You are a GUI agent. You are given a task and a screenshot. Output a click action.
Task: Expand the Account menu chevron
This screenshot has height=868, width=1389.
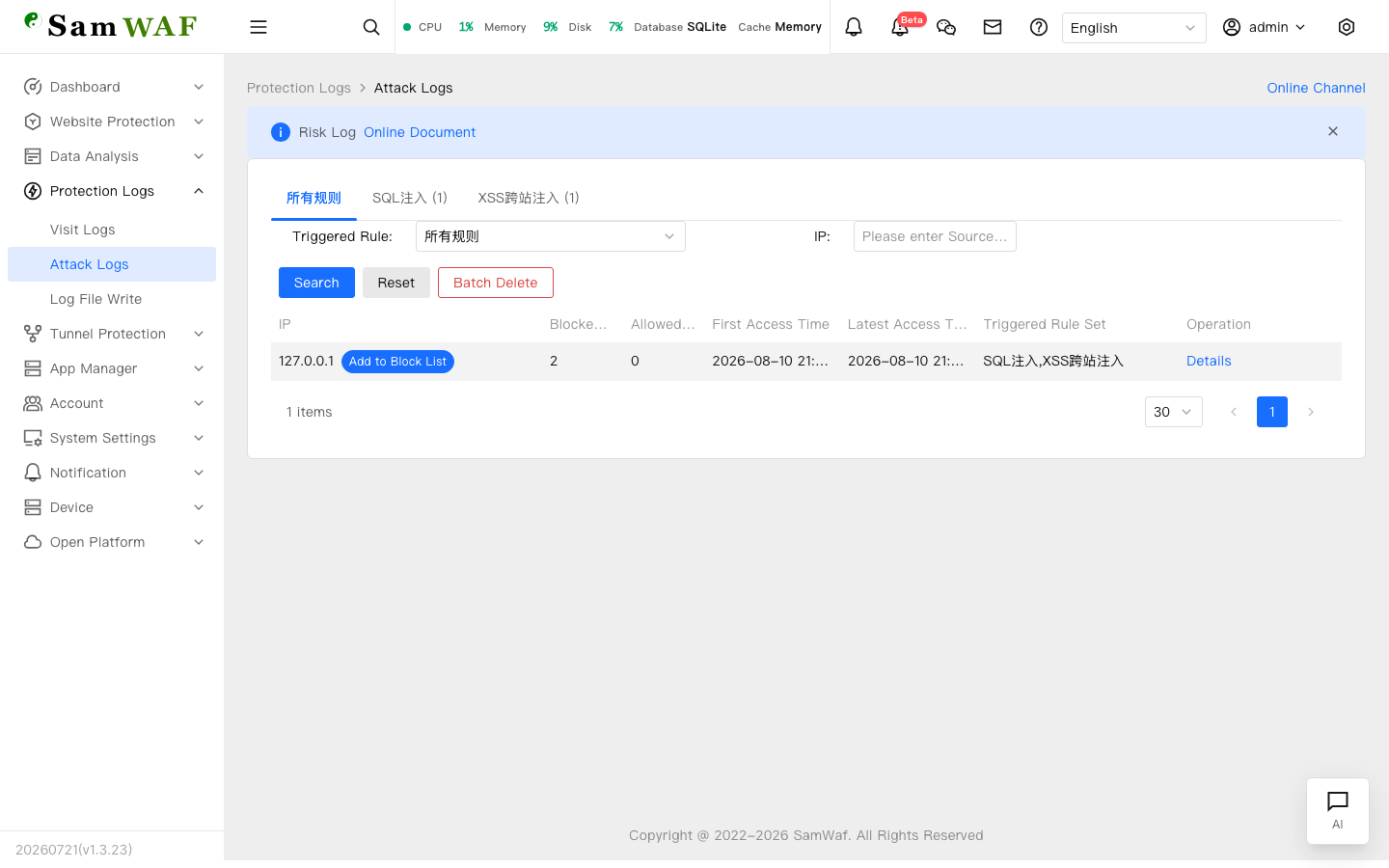(x=199, y=403)
